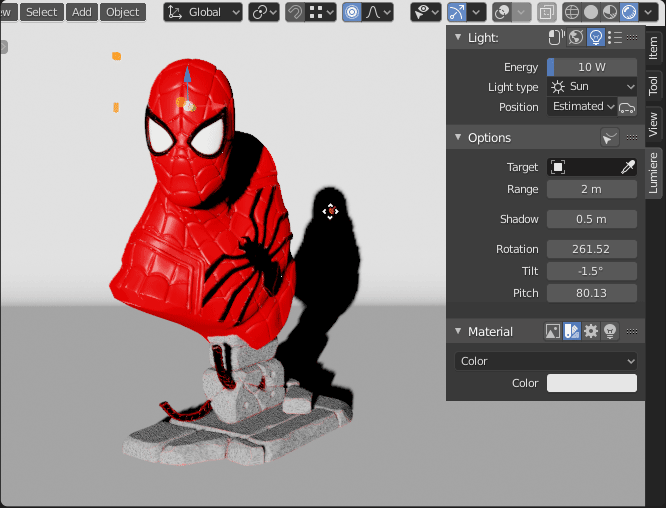Open the Object menu
Screen dimensions: 666x508
point(123,12)
